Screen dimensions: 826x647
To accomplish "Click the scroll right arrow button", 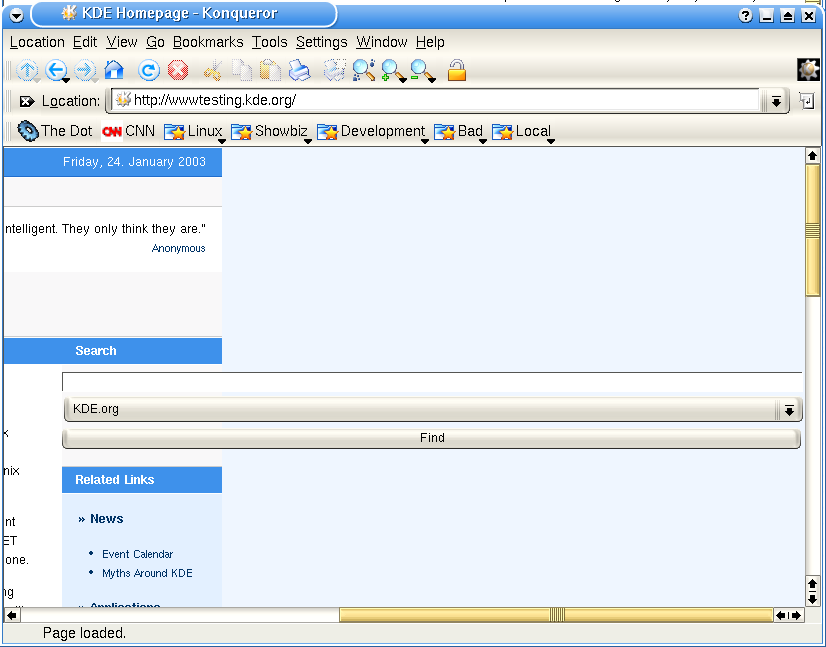I will (x=796, y=615).
